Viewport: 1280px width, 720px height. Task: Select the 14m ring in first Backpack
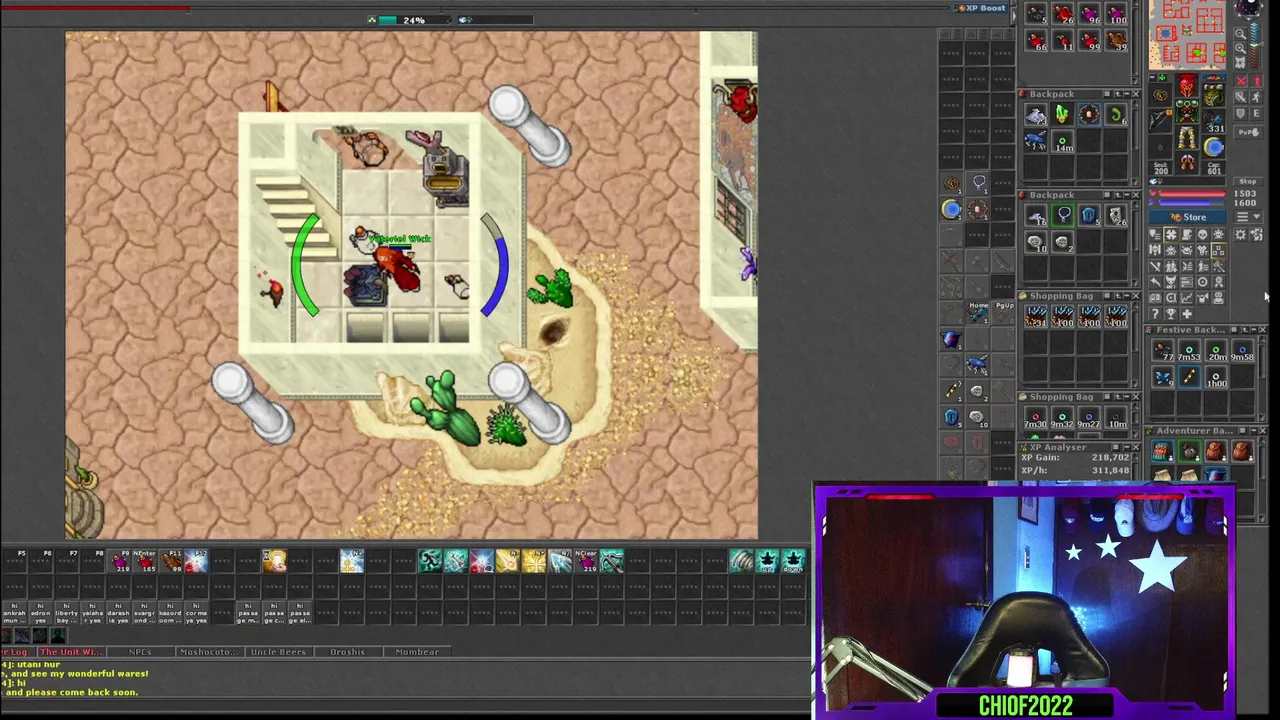coord(1062,141)
